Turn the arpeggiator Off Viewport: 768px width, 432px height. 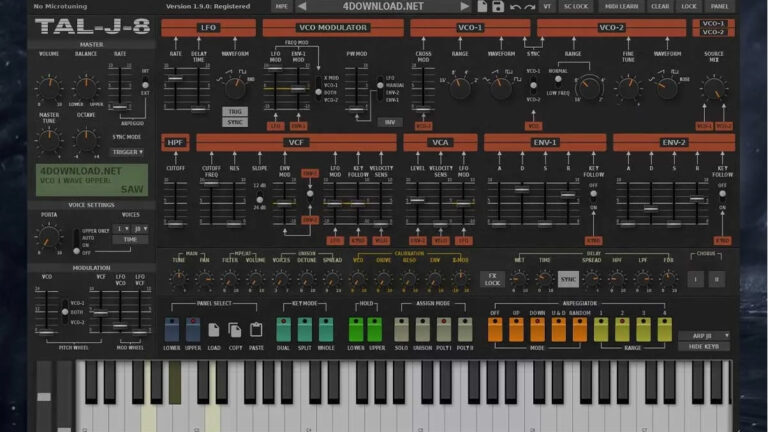tap(495, 329)
